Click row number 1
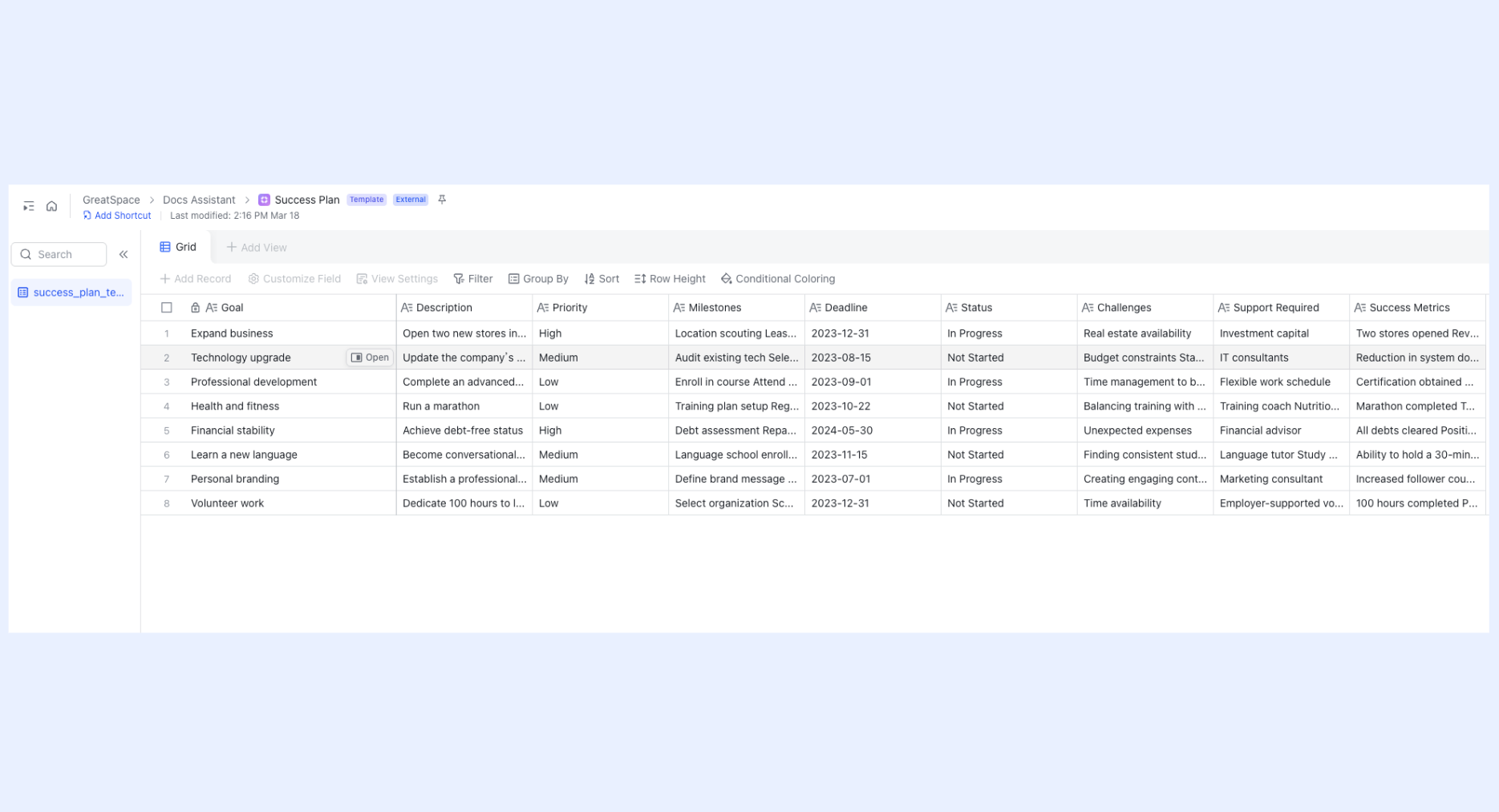Screen dimensions: 1499x812 click(167, 333)
